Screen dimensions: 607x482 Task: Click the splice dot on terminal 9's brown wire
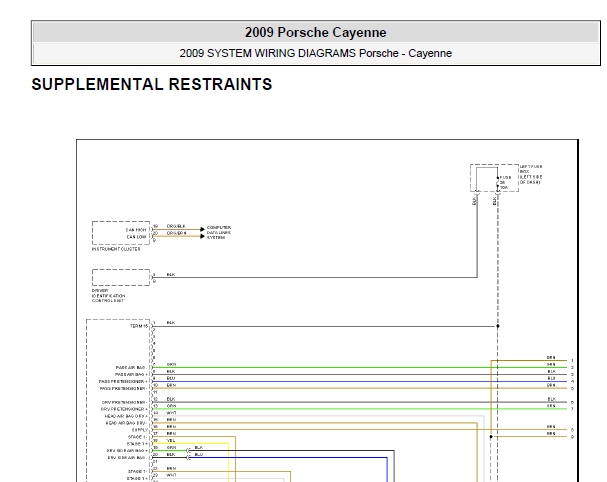491,437
